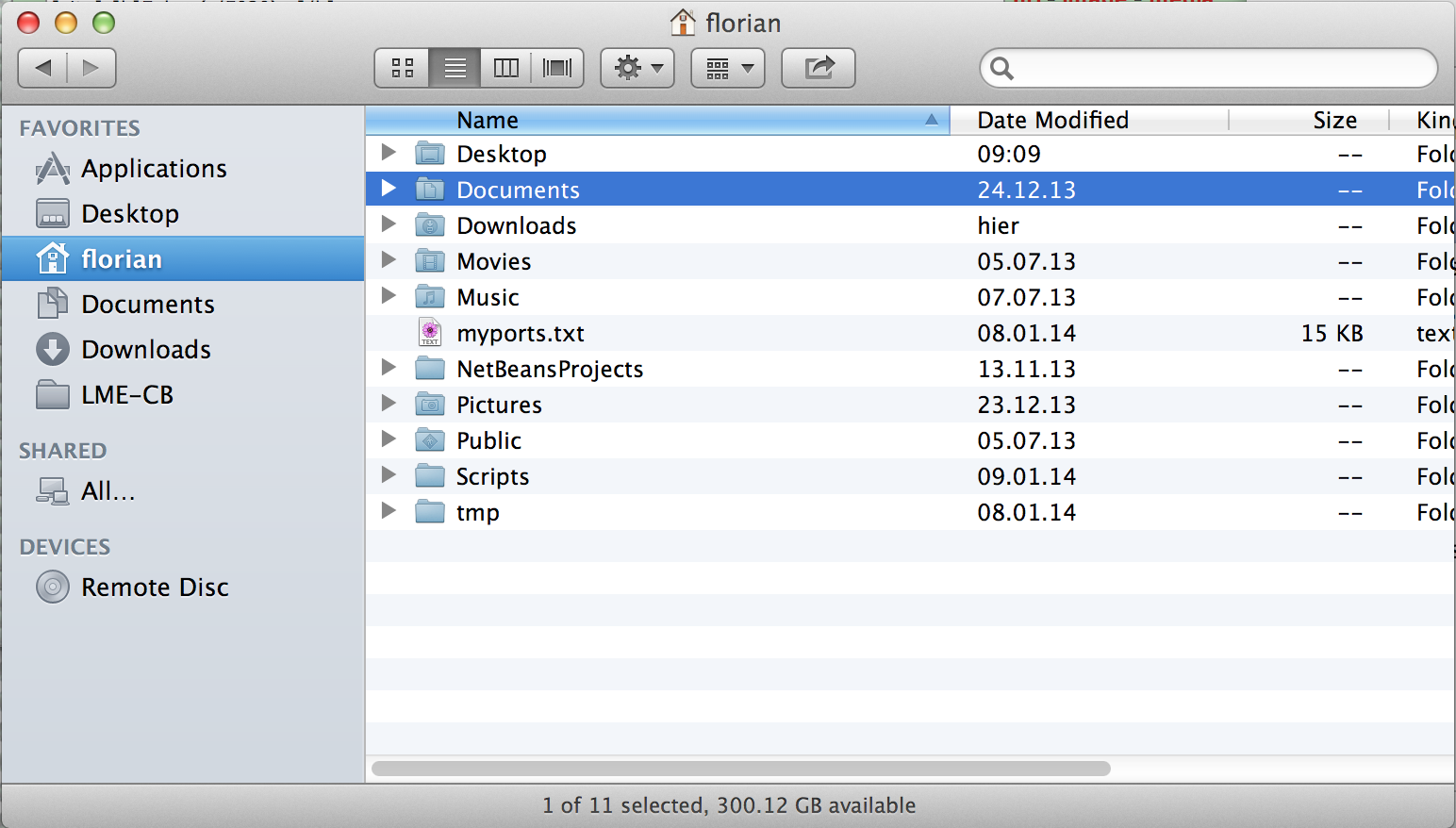Switch to Cover Flow view
Image resolution: width=1456 pixels, height=828 pixels.
(x=557, y=68)
